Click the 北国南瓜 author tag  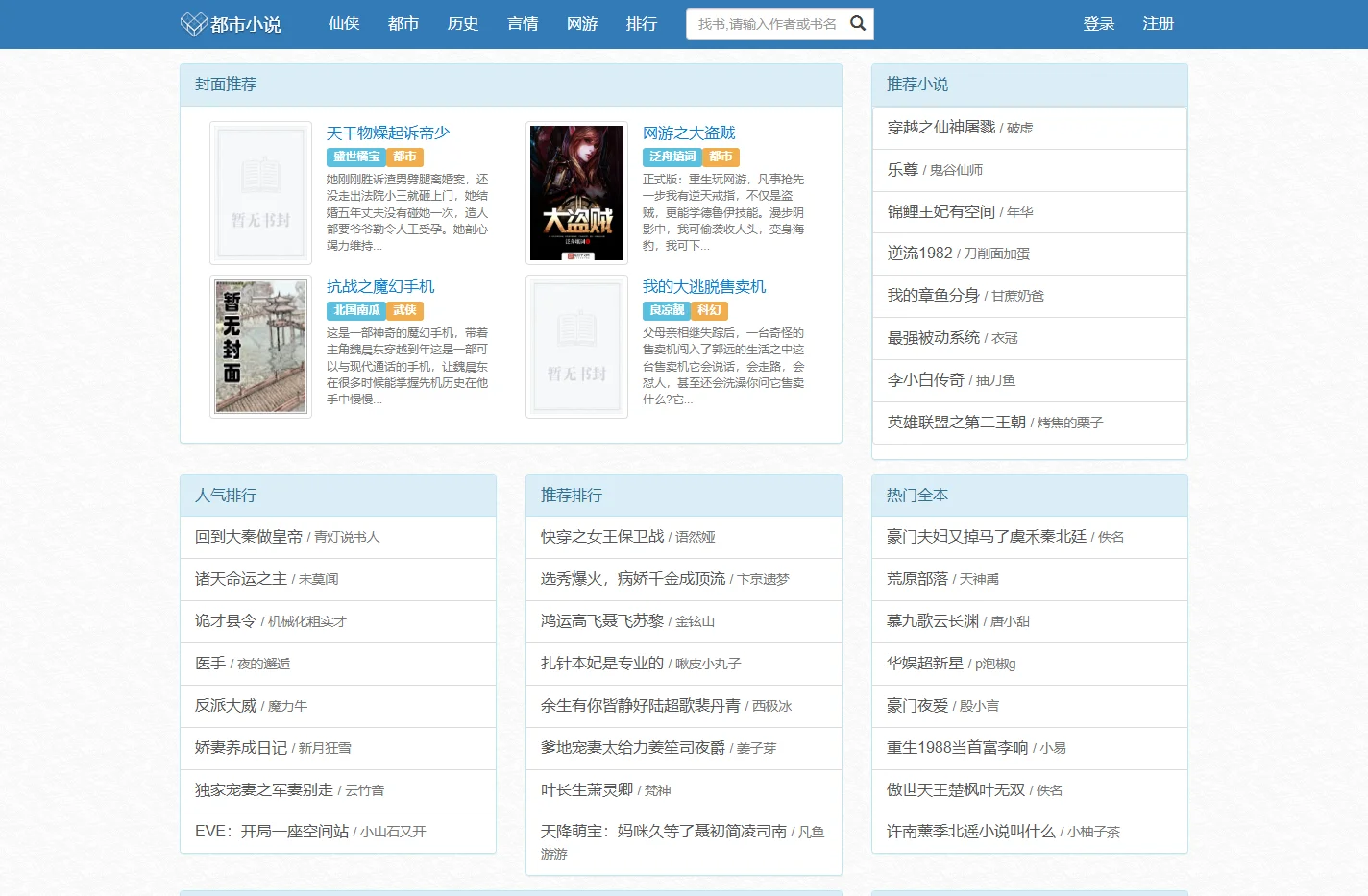pos(356,310)
